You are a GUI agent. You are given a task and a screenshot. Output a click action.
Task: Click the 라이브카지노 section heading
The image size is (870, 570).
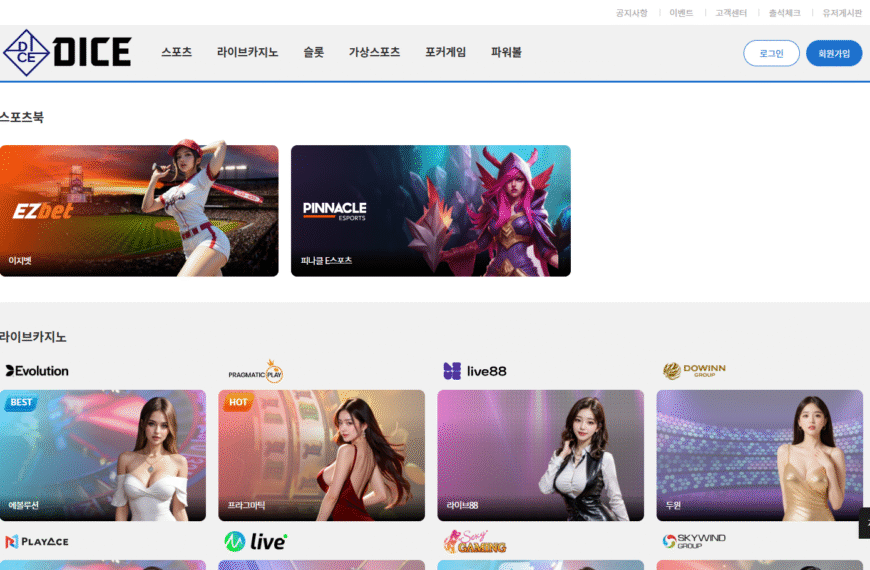(33, 337)
